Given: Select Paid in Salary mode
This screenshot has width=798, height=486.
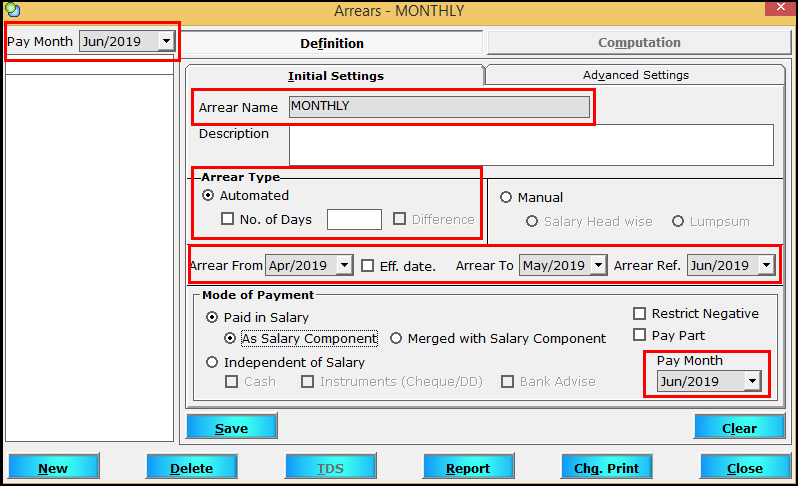Looking at the screenshot, I should pyautogui.click(x=212, y=317).
